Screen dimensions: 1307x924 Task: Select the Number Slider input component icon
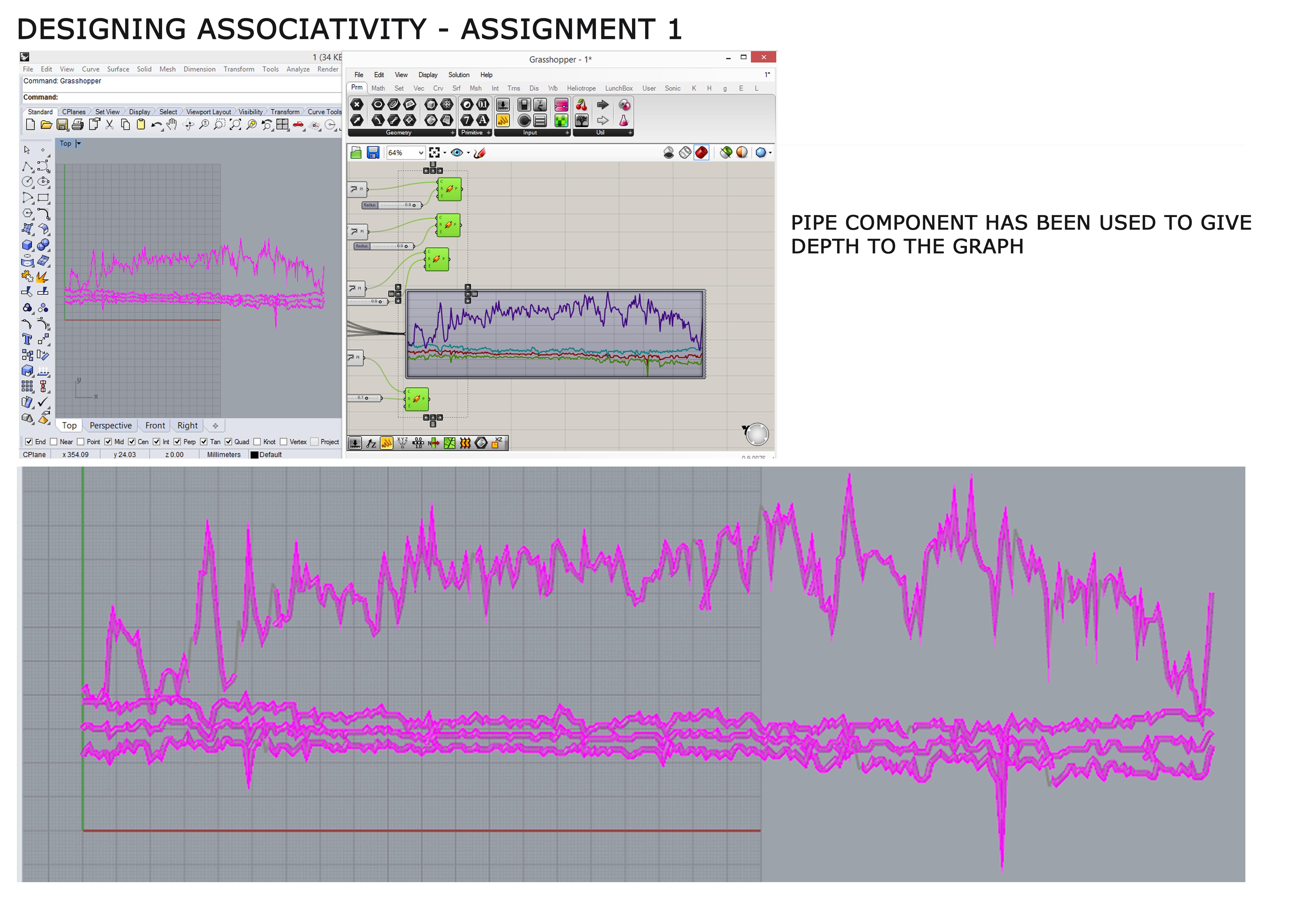(503, 105)
